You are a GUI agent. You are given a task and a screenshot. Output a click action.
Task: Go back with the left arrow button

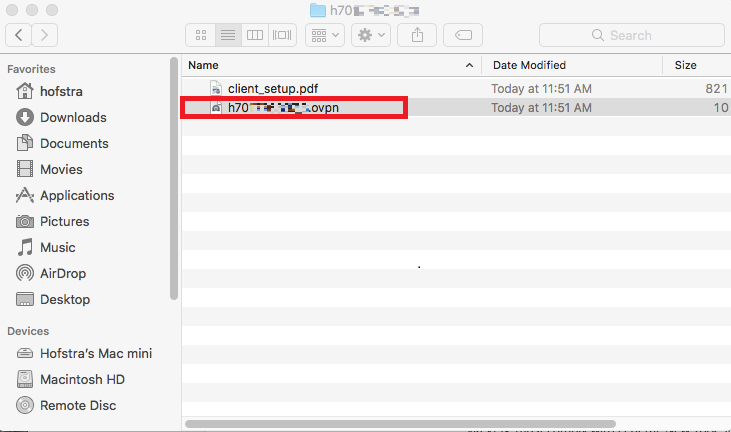point(19,35)
